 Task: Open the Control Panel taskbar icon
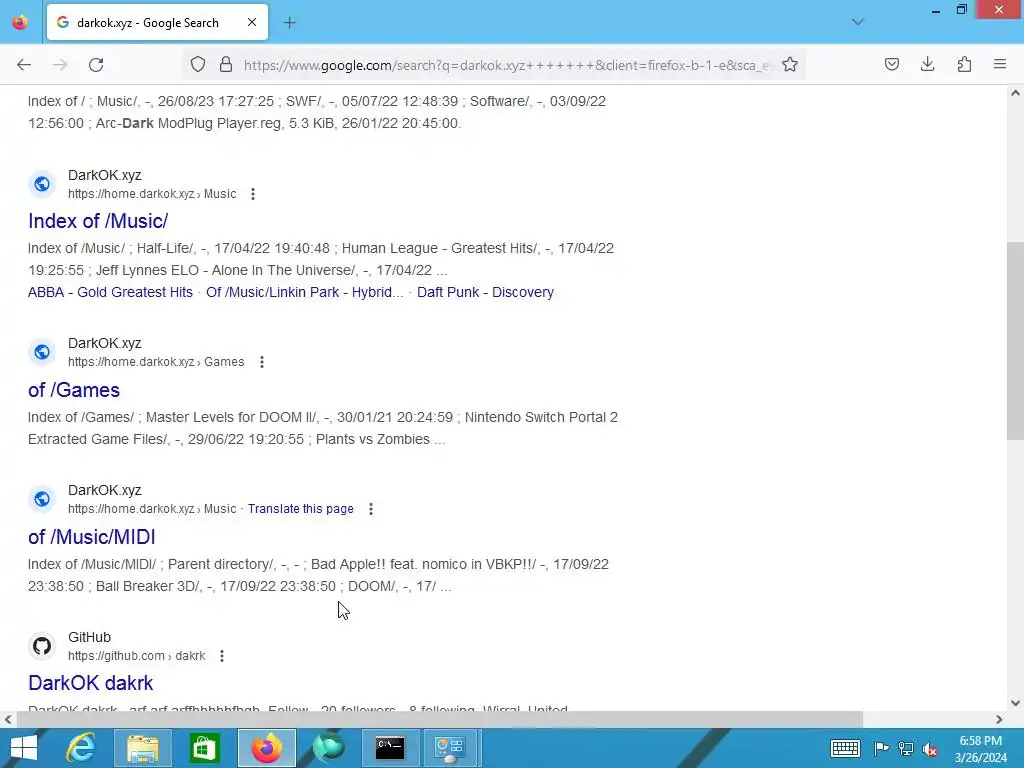(451, 748)
